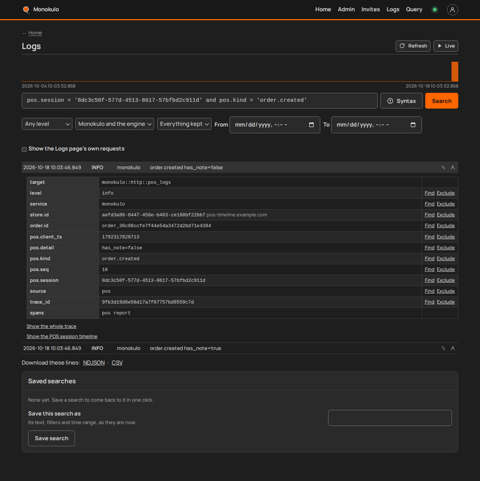Open the Everything kept dropdown
Image resolution: width=480 pixels, height=481 pixels.
(x=184, y=124)
